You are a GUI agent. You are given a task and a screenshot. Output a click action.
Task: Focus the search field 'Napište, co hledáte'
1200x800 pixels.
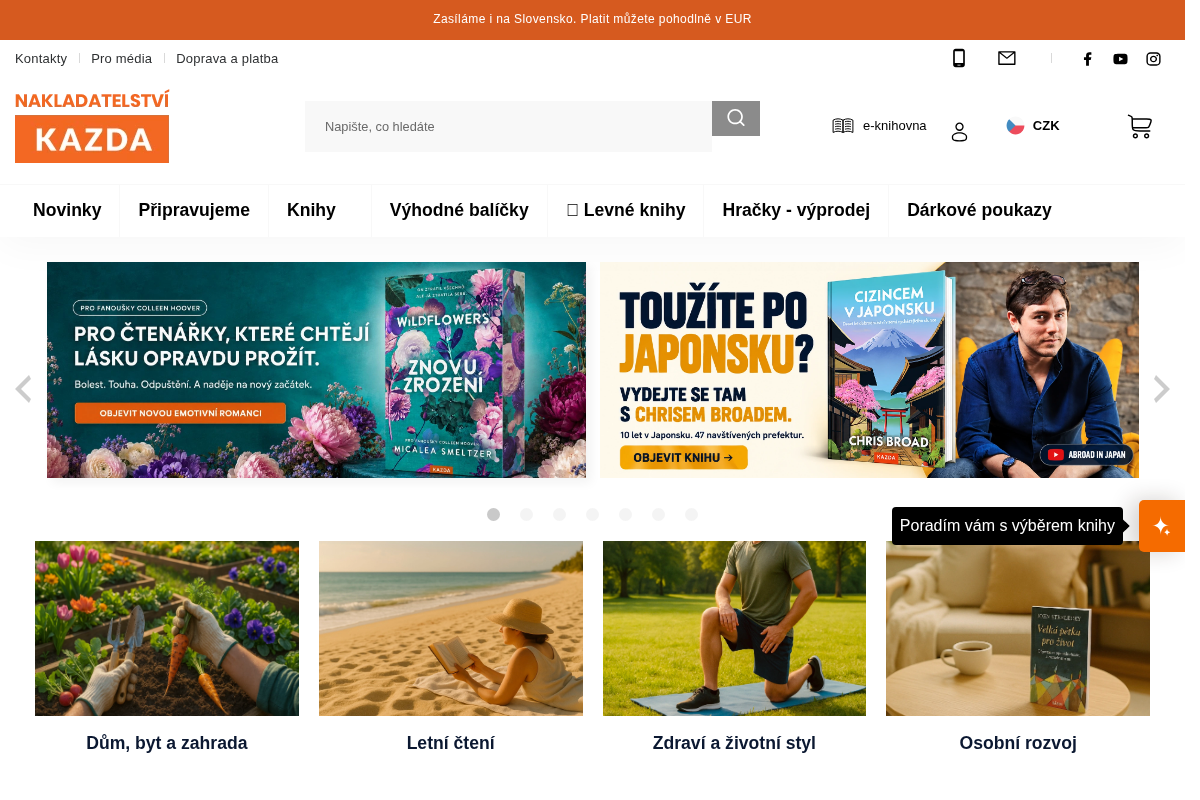pyautogui.click(x=508, y=126)
